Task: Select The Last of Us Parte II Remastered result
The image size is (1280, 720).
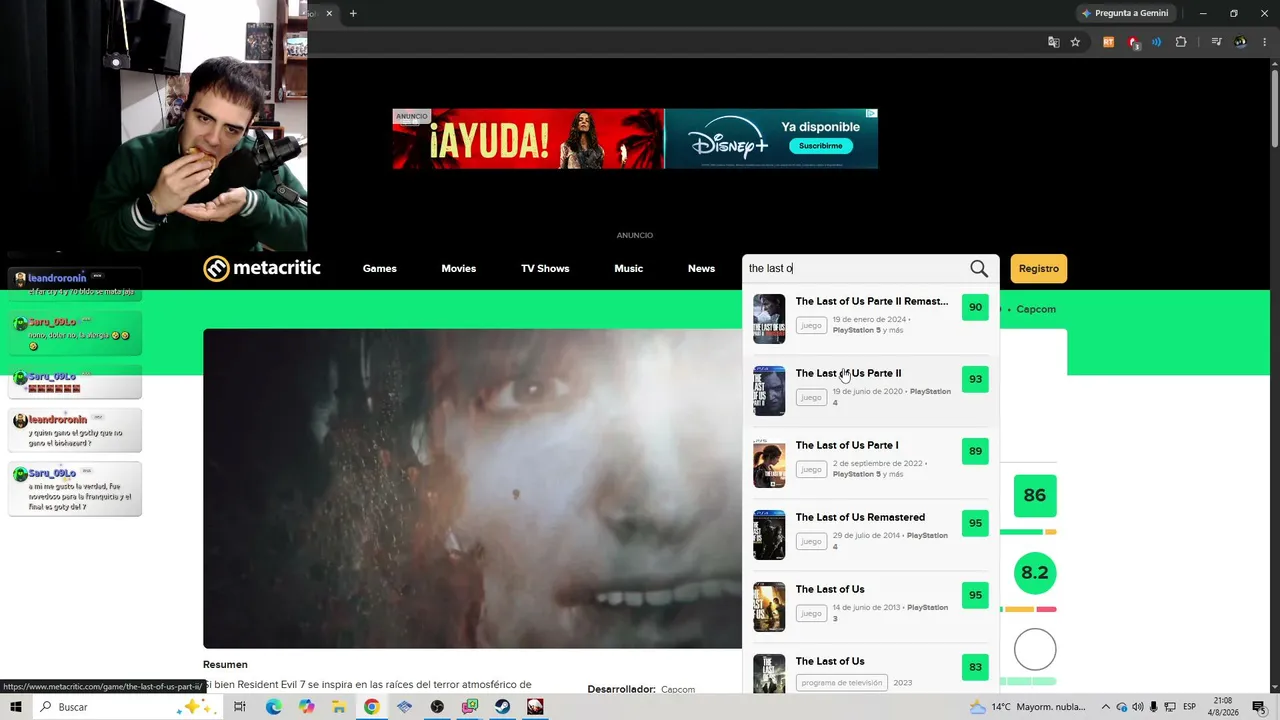Action: (x=870, y=319)
